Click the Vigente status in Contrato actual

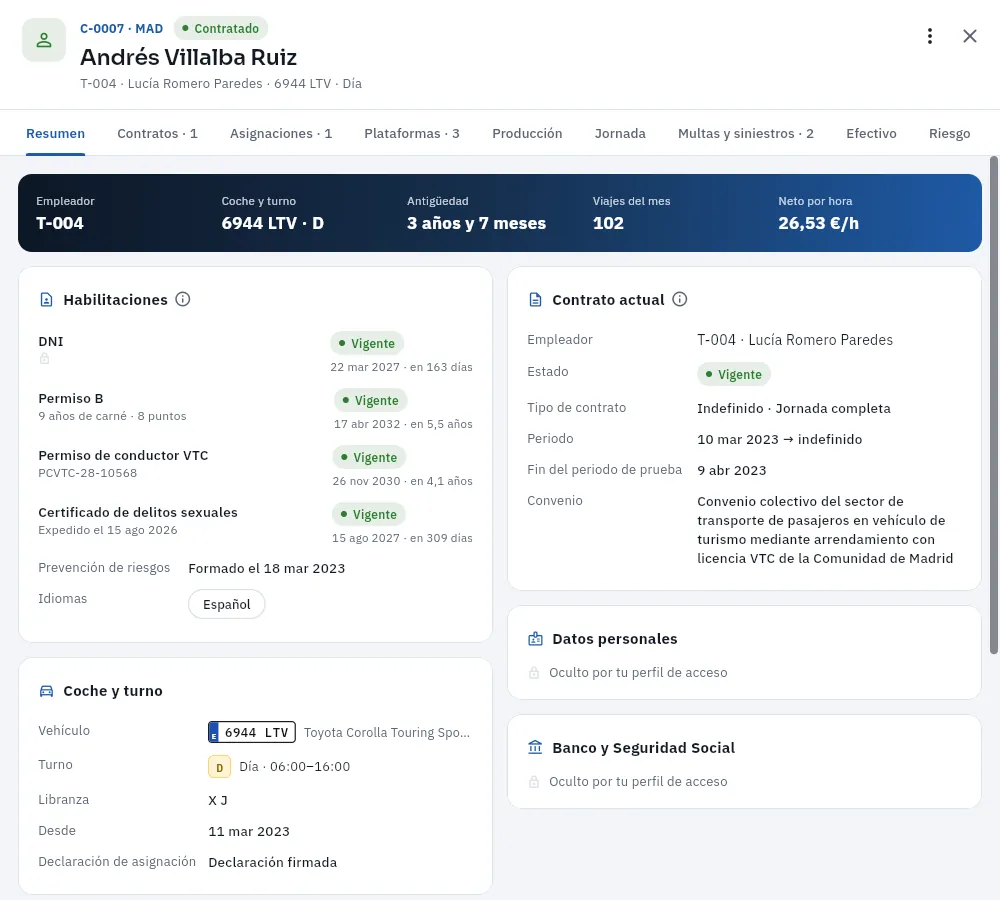pyautogui.click(x=734, y=374)
